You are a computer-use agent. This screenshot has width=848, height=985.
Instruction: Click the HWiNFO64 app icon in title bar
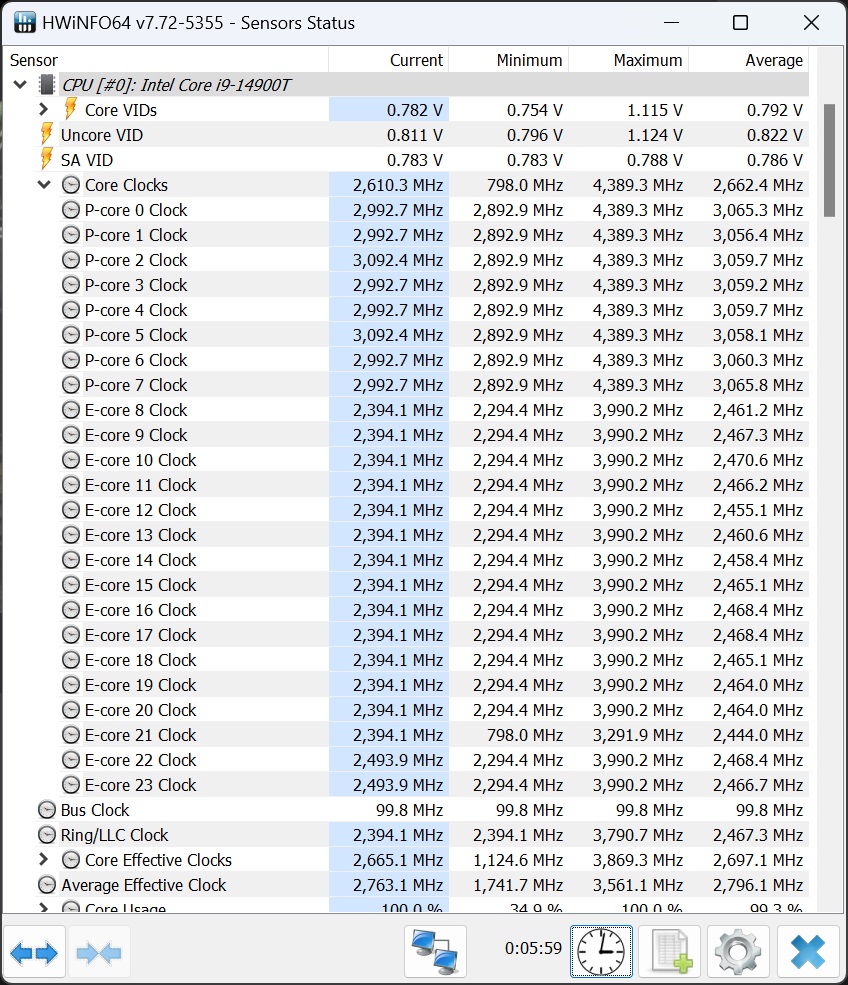[x=24, y=23]
